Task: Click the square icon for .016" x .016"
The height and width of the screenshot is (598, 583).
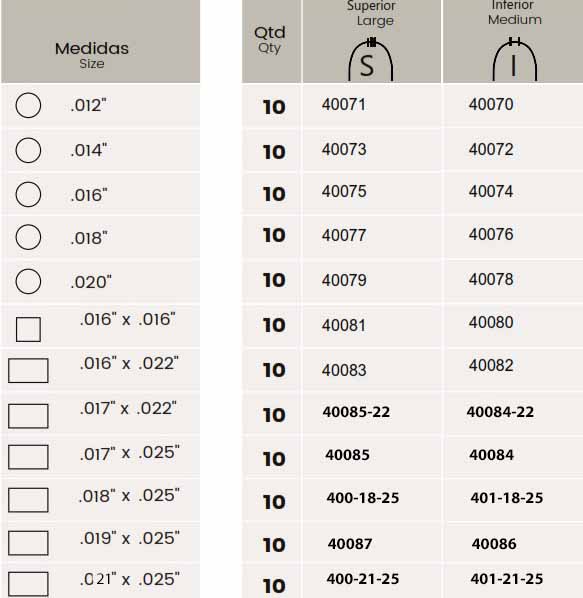Action: pyautogui.click(x=28, y=330)
